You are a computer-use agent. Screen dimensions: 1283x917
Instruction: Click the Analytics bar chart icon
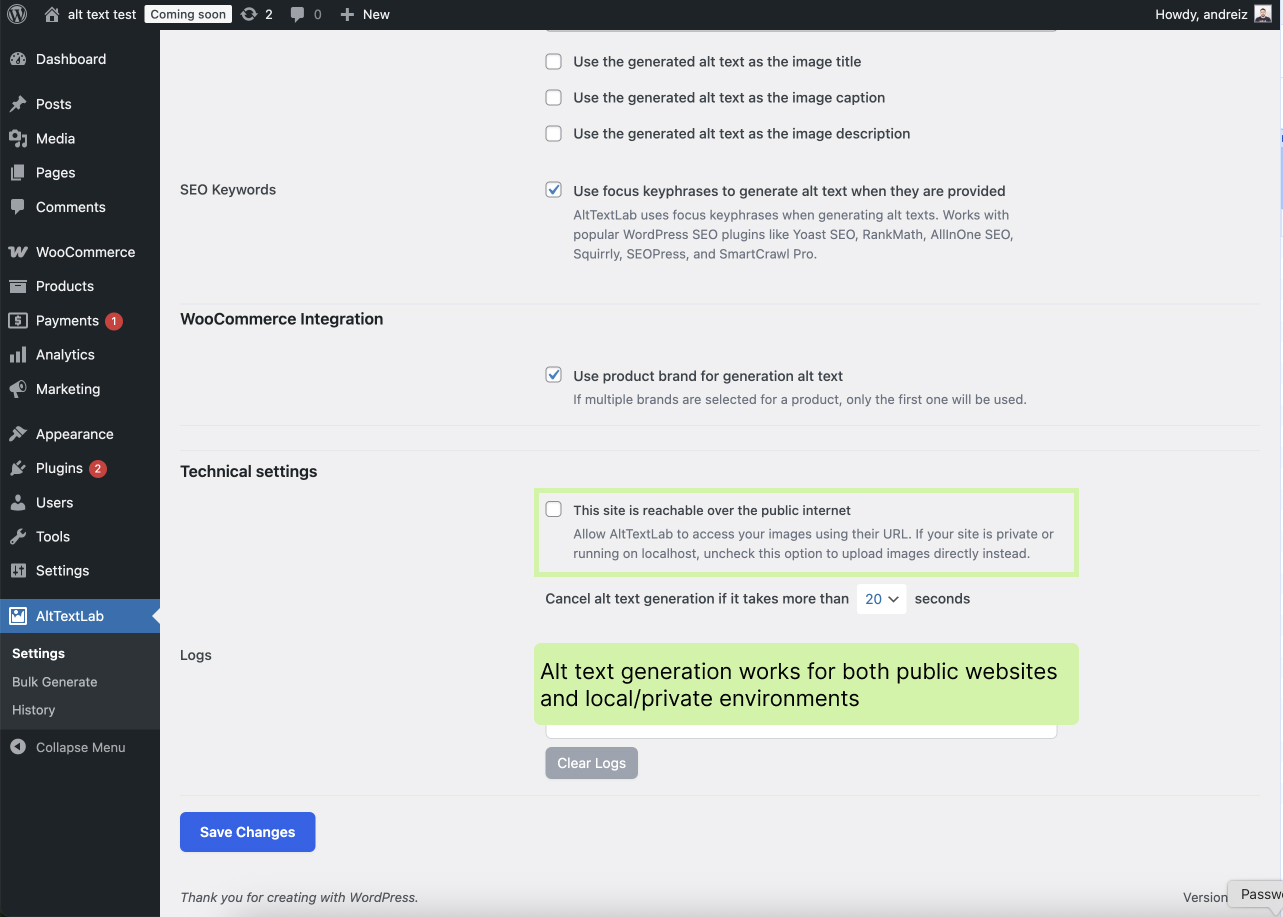18,355
